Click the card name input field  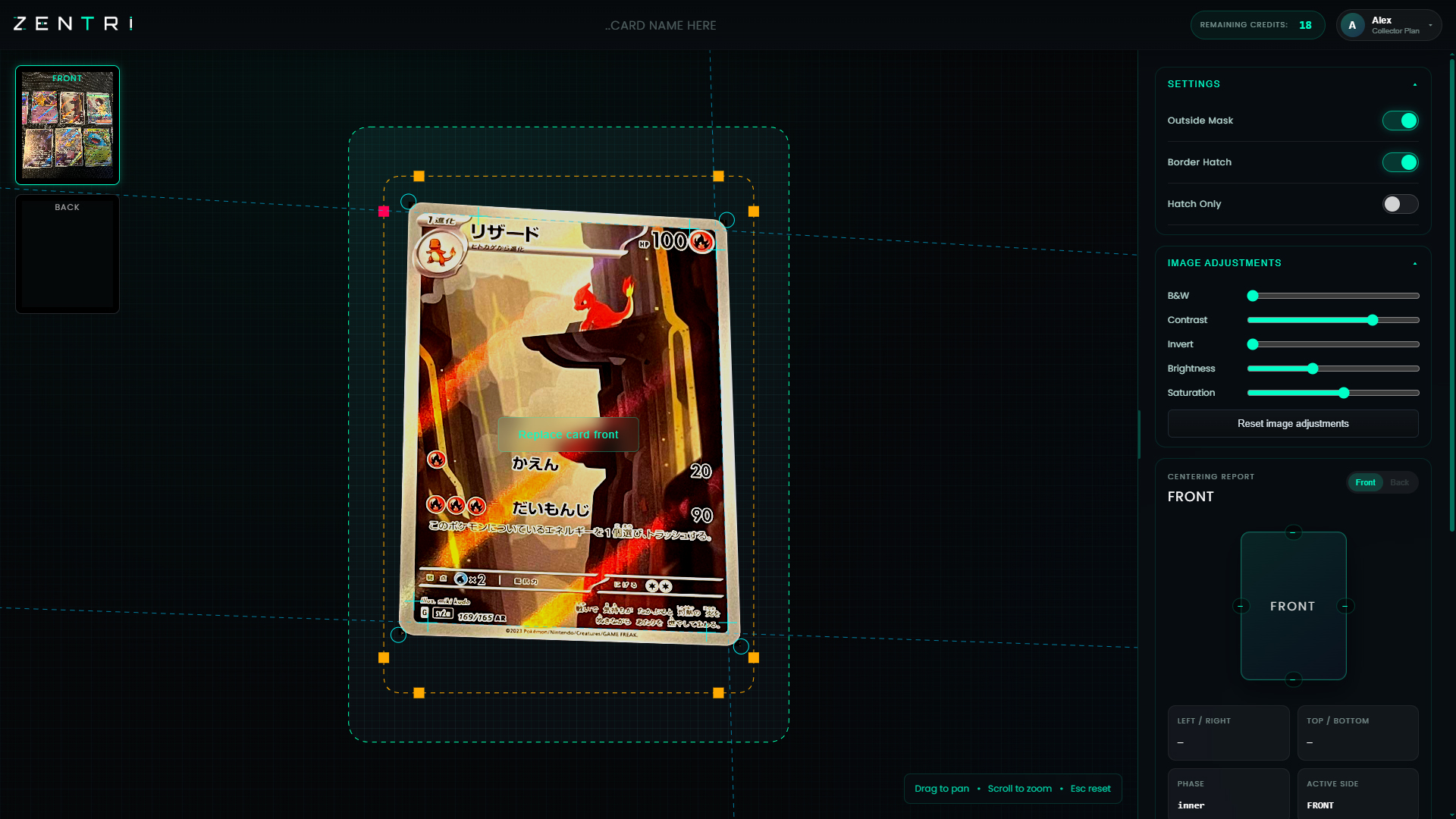(661, 25)
